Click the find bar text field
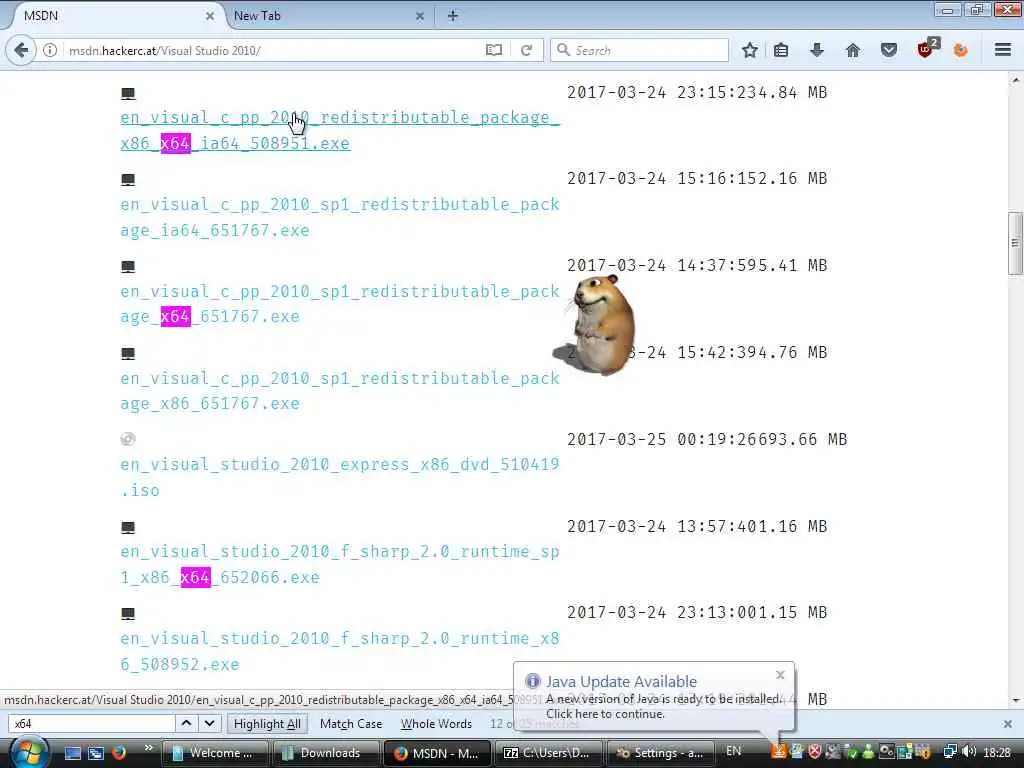1024x768 pixels. pyautogui.click(x=91, y=724)
